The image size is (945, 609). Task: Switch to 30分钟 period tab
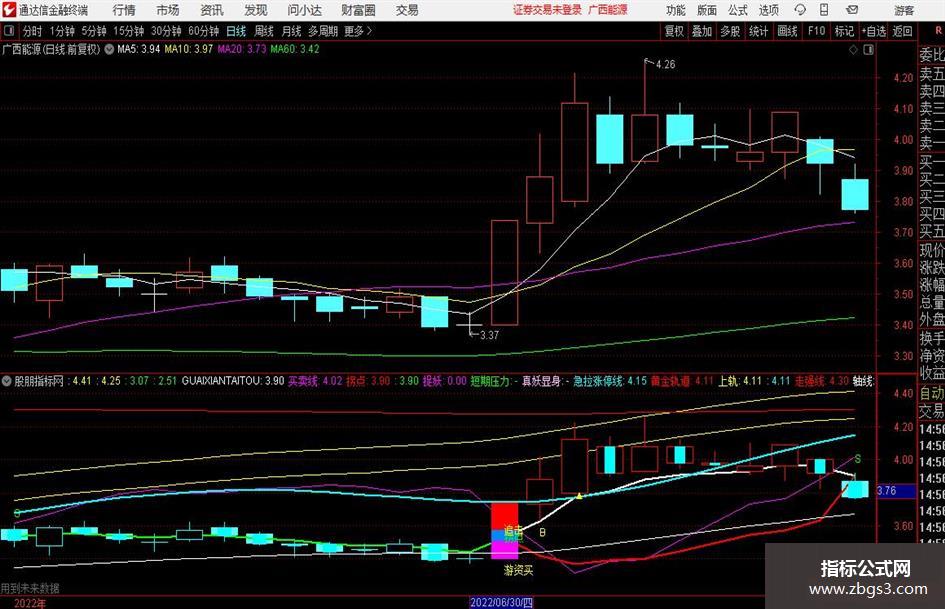click(x=166, y=31)
